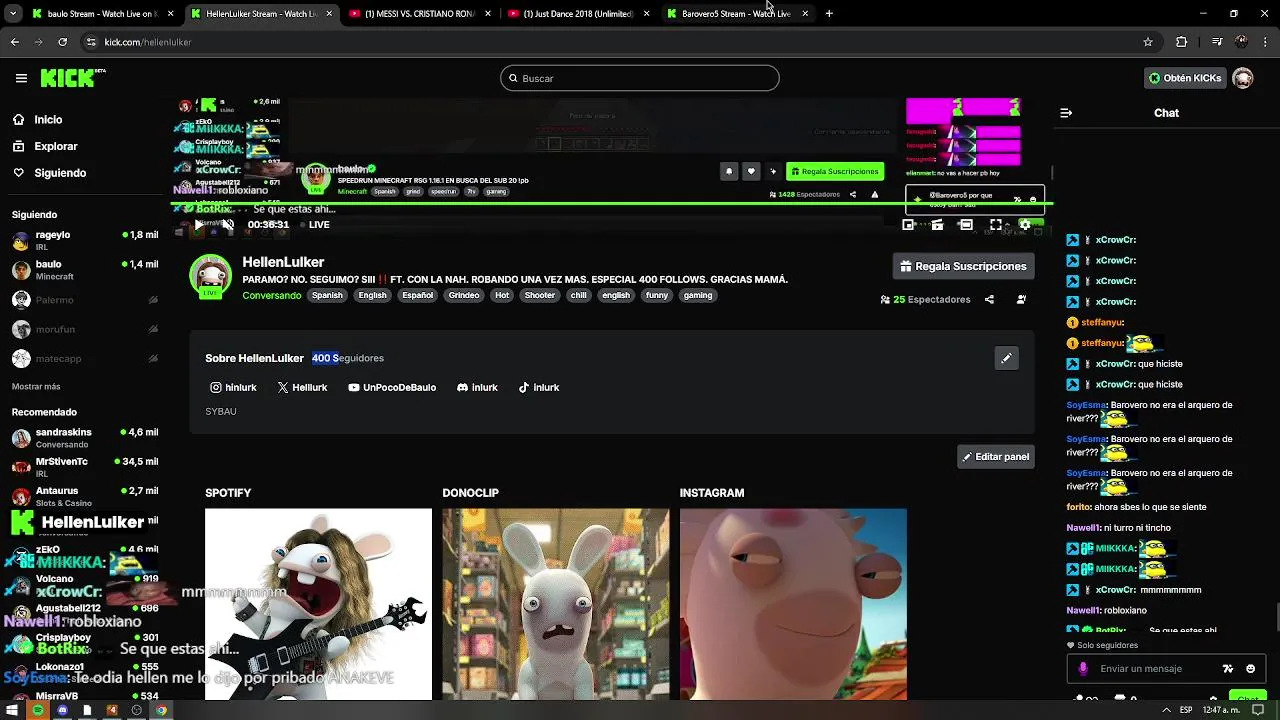This screenshot has width=1280, height=720.
Task: Open recommended channel MrStivenTc
Action: tap(85, 467)
